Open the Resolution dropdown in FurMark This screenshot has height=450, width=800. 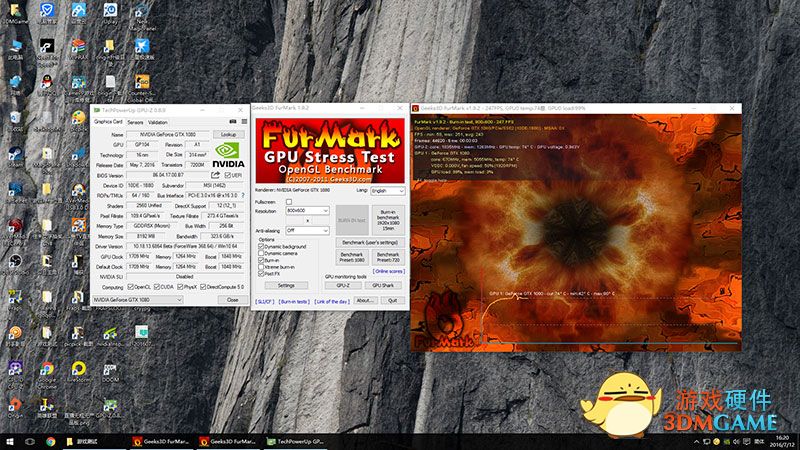click(x=307, y=211)
